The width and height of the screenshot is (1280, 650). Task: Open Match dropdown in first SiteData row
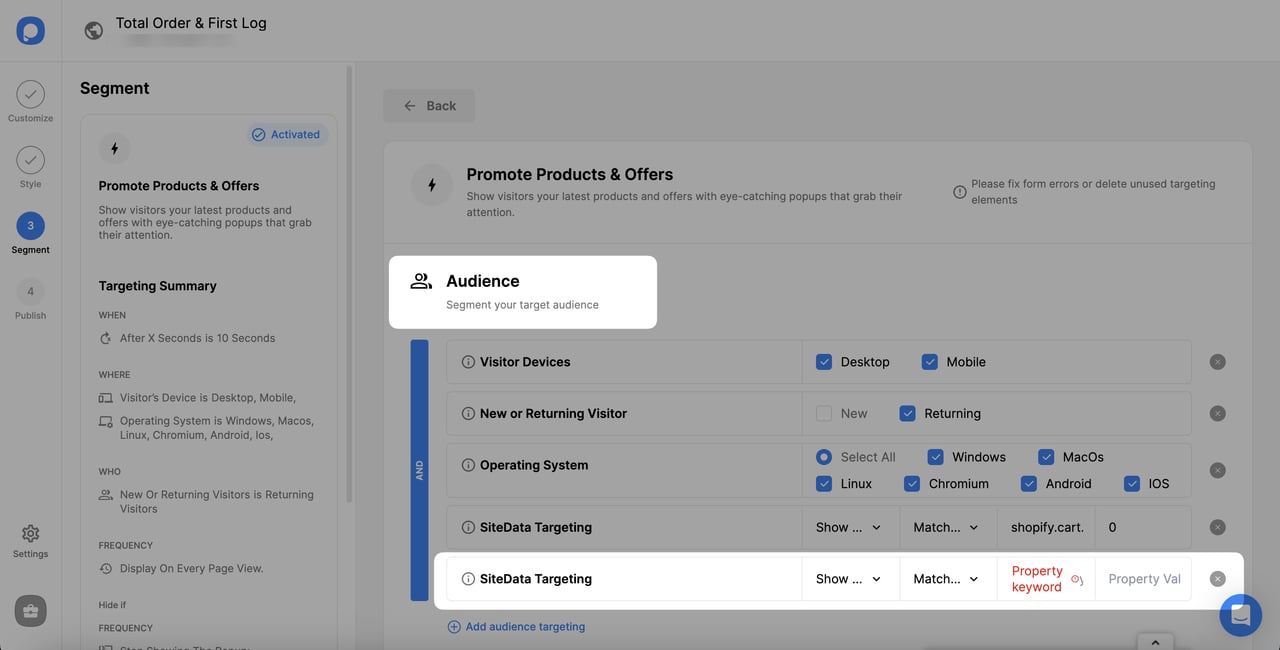[948, 527]
